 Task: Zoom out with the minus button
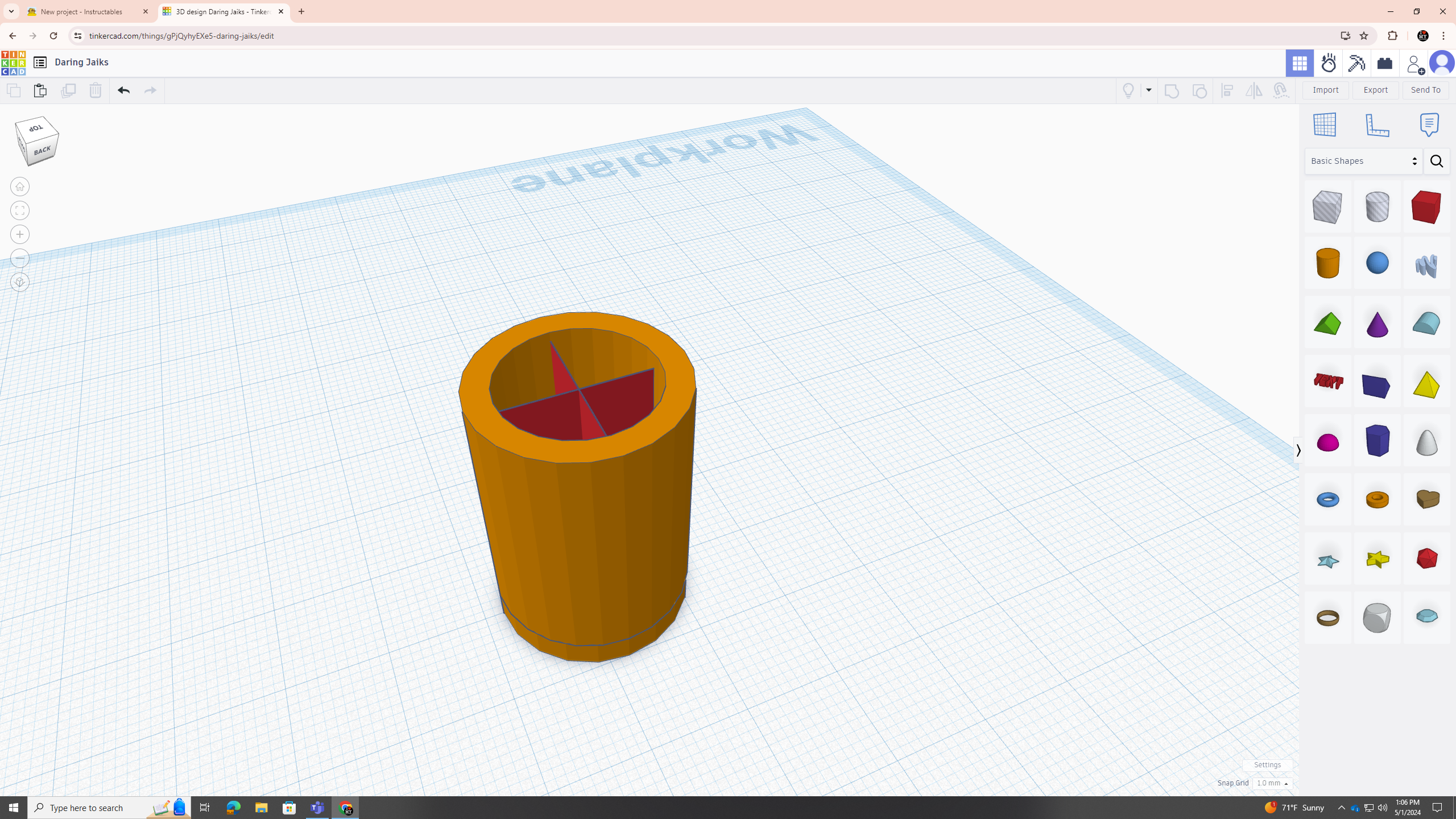tap(20, 258)
